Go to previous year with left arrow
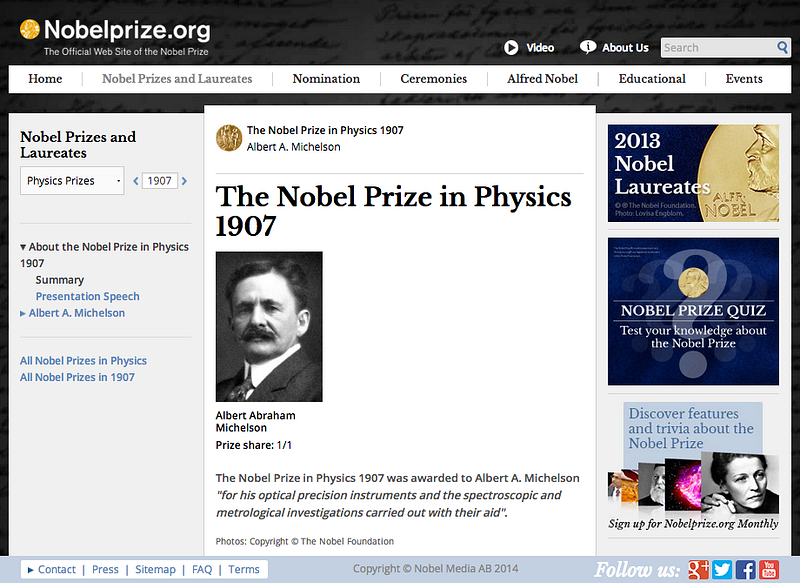800x583 pixels. point(136,181)
